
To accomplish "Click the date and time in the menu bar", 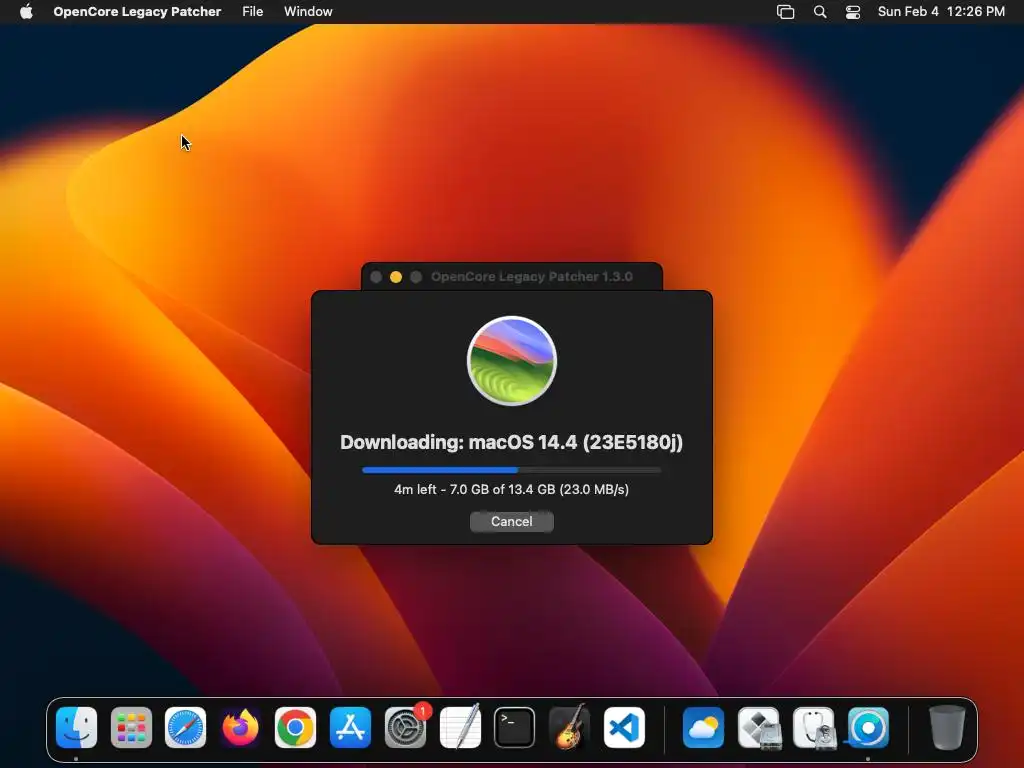I will tap(941, 11).
